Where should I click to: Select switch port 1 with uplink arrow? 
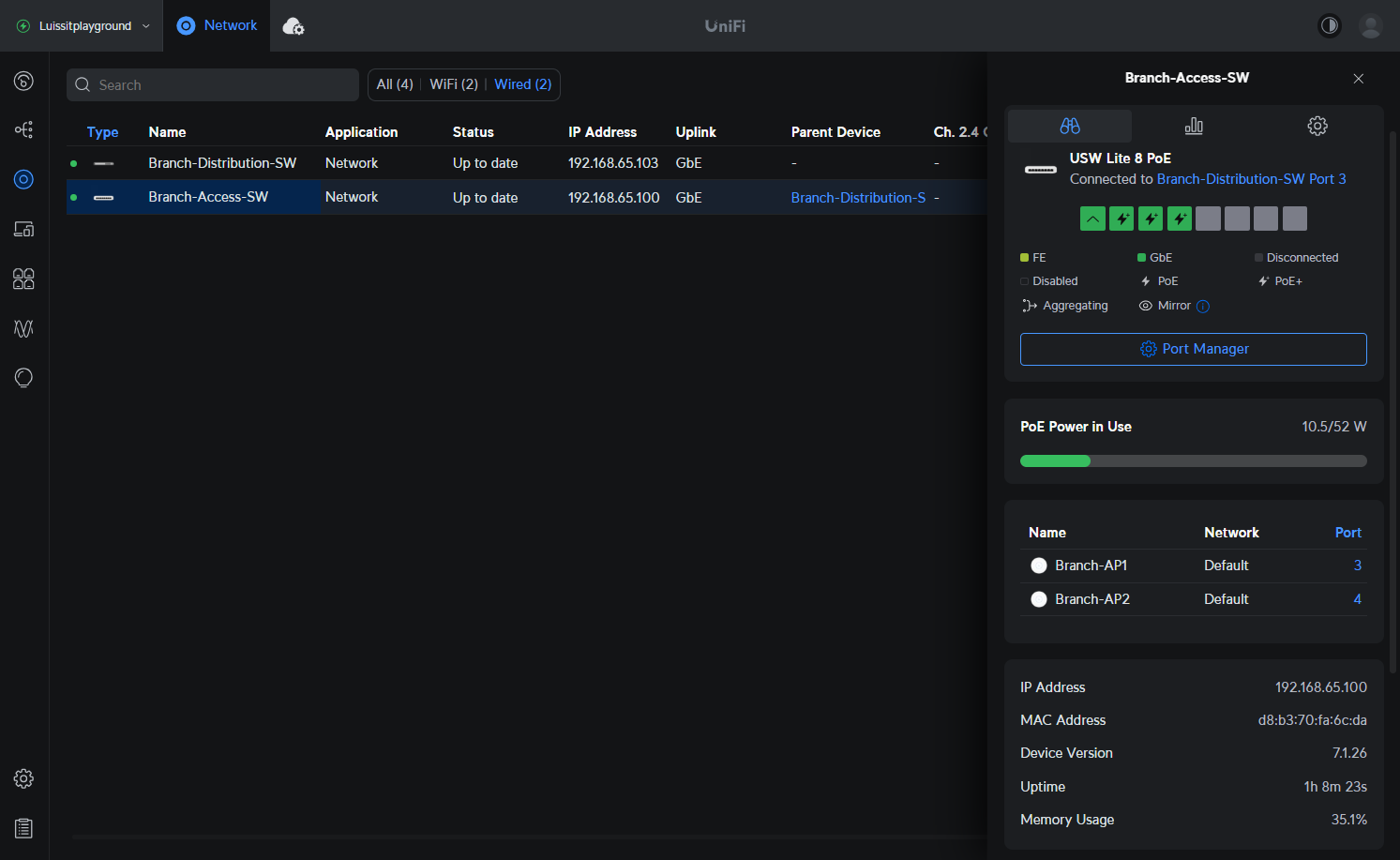[1092, 219]
